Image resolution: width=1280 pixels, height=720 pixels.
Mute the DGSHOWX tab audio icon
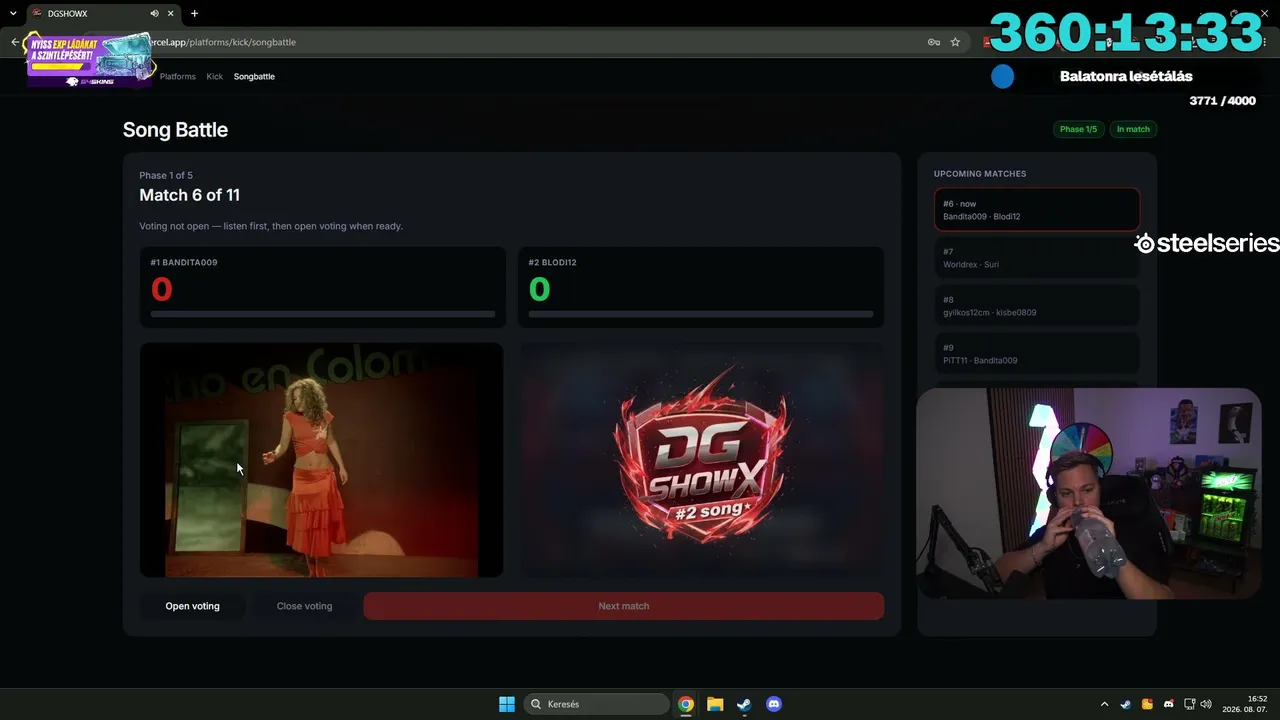tap(155, 14)
